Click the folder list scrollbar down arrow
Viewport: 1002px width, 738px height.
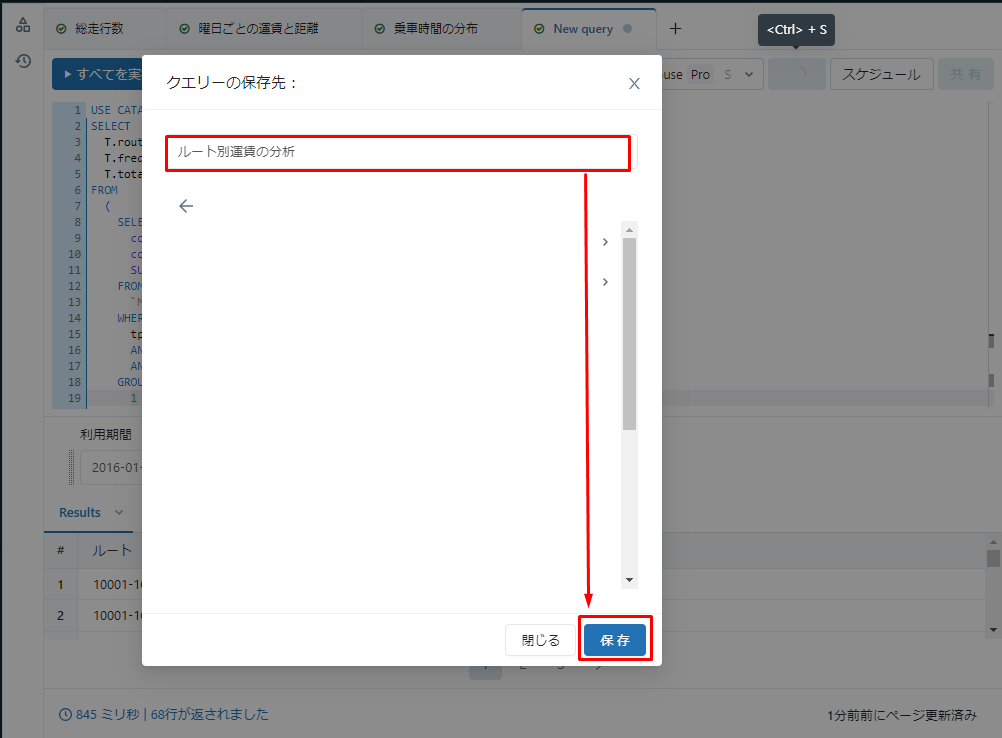[x=629, y=580]
